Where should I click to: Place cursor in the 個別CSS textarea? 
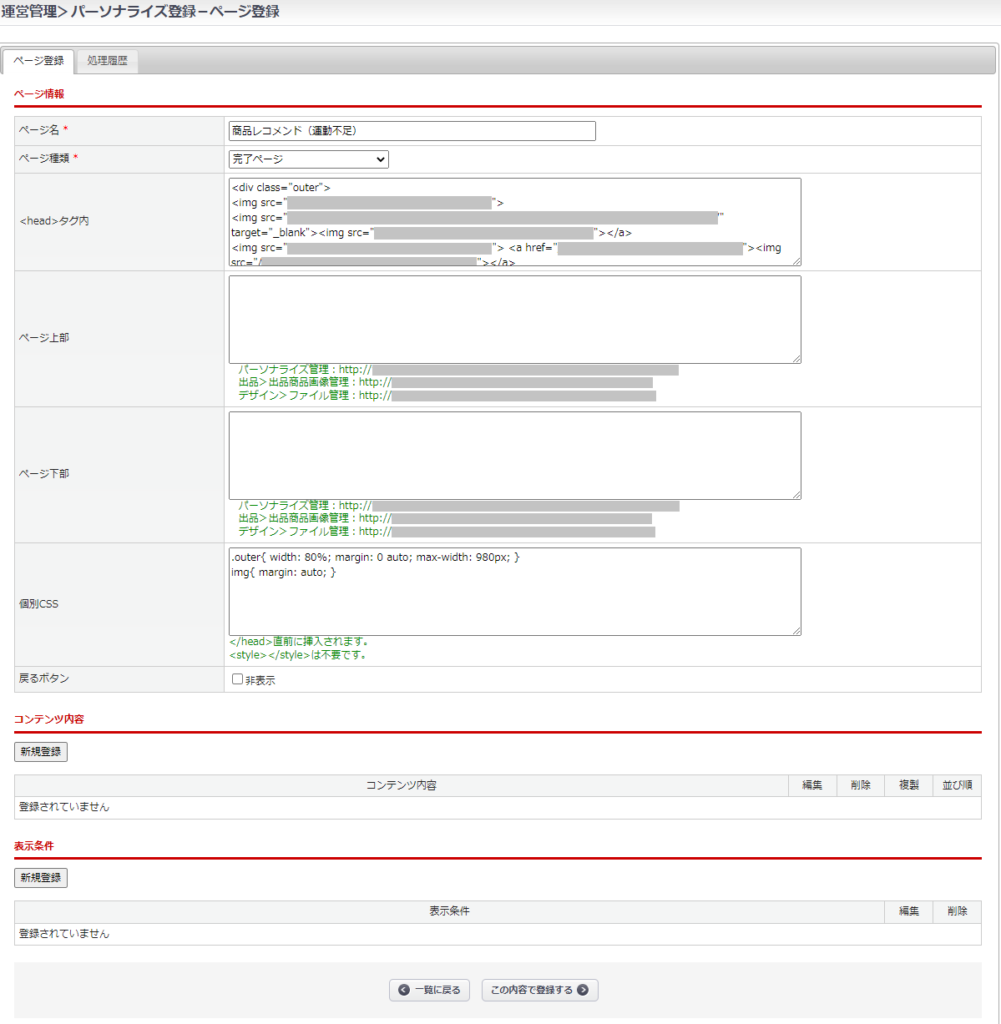click(514, 600)
